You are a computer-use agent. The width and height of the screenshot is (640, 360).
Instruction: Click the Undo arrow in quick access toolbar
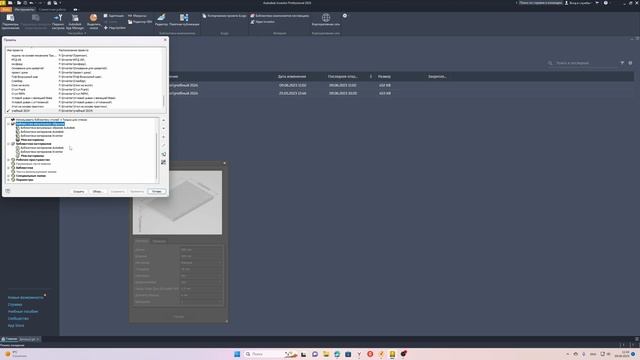click(x=31, y=3)
